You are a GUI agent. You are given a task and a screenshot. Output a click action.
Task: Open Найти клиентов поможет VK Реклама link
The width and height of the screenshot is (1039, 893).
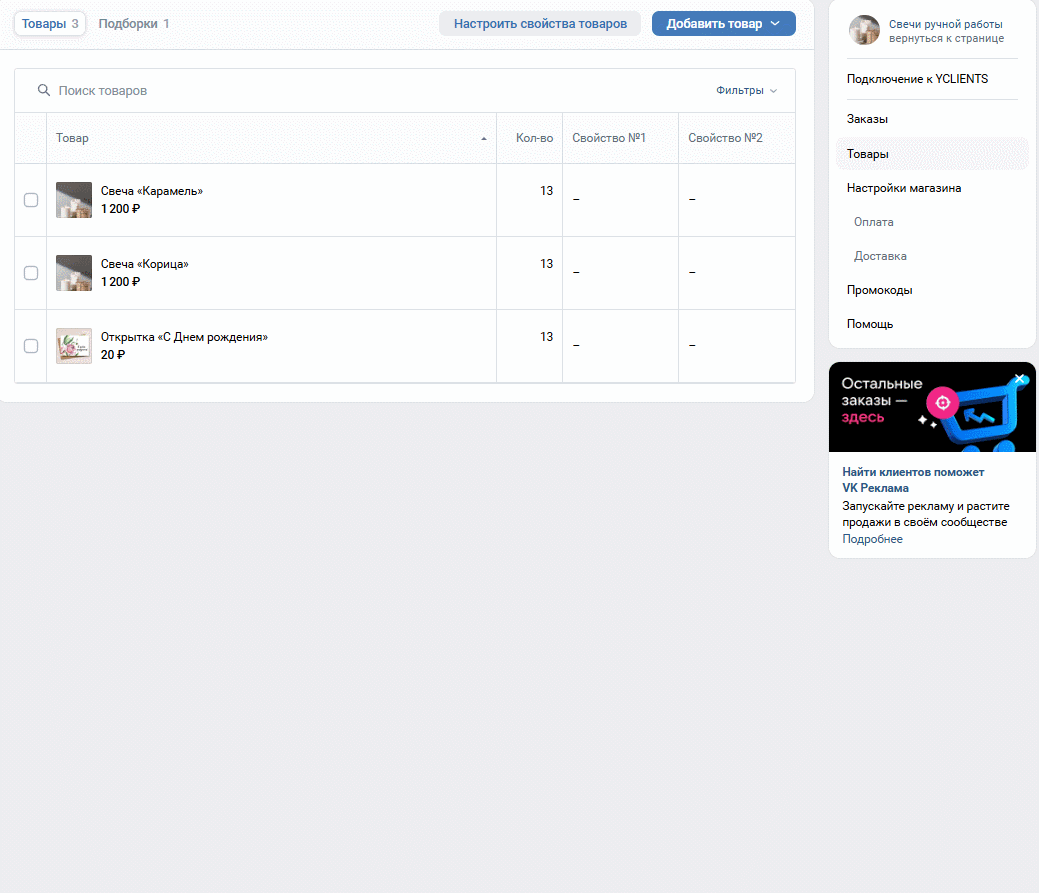pyautogui.click(x=912, y=480)
